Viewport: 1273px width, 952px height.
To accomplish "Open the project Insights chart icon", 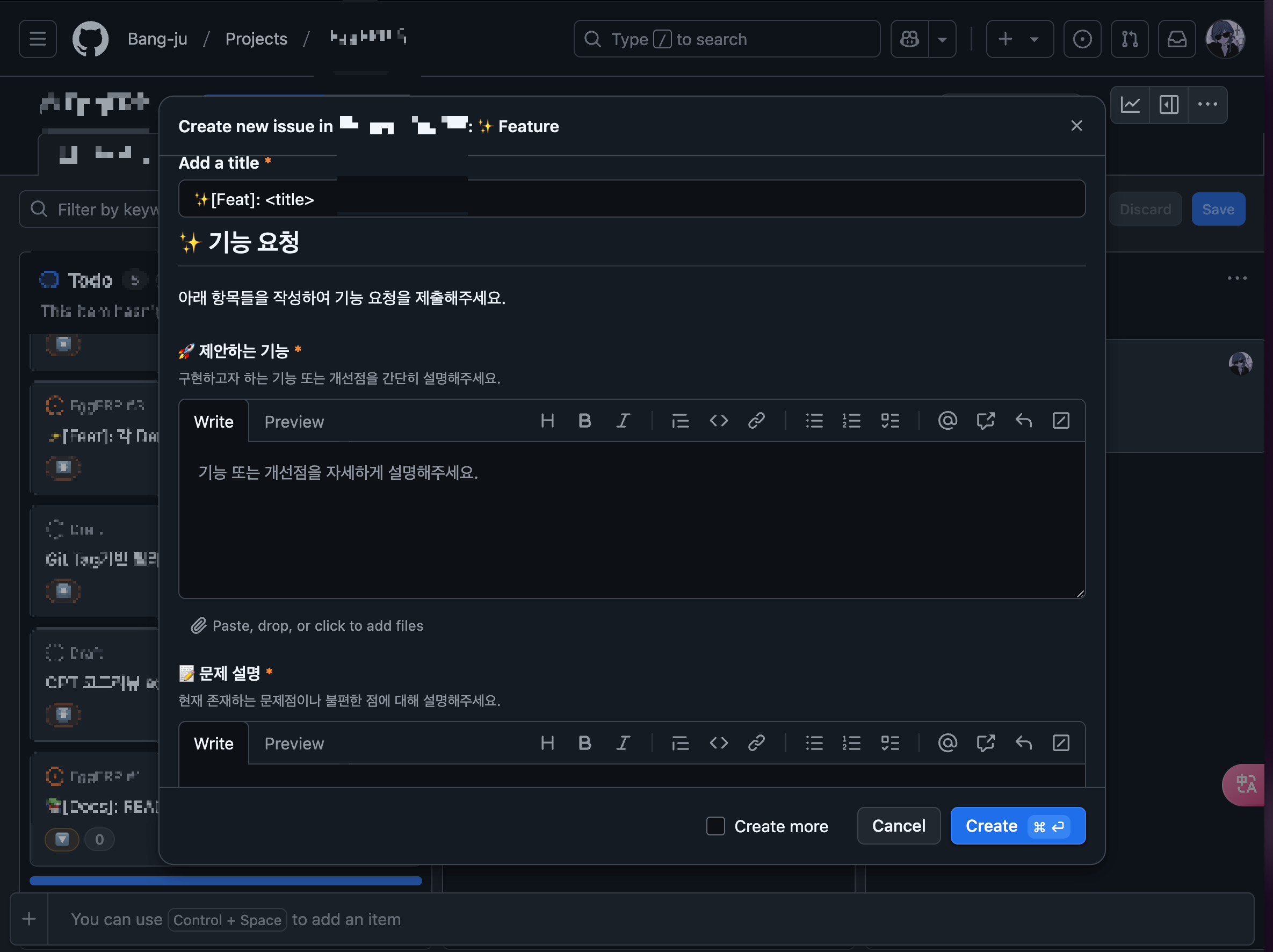I will point(1130,104).
